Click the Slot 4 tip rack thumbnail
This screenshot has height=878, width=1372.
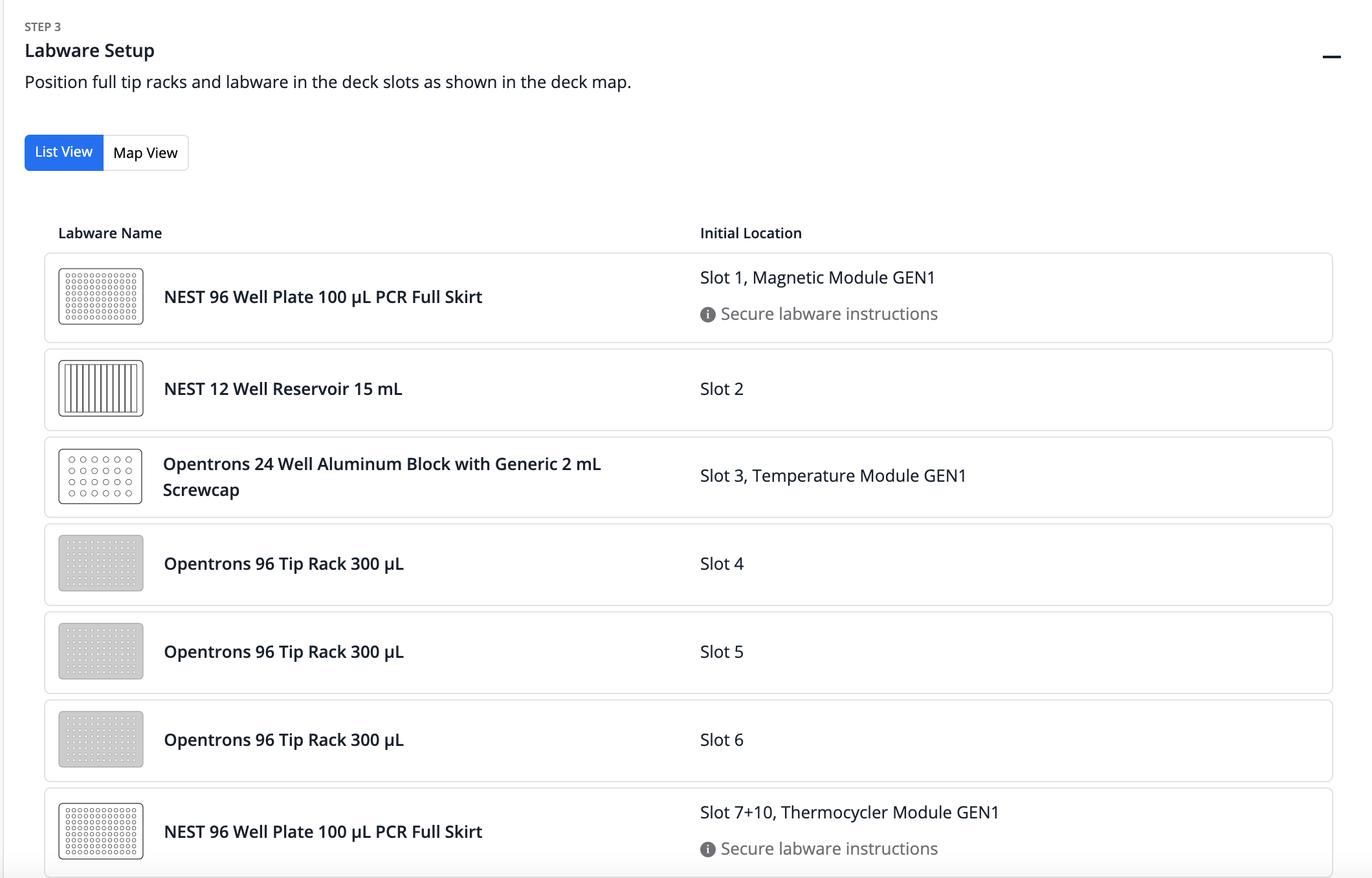[x=101, y=563]
